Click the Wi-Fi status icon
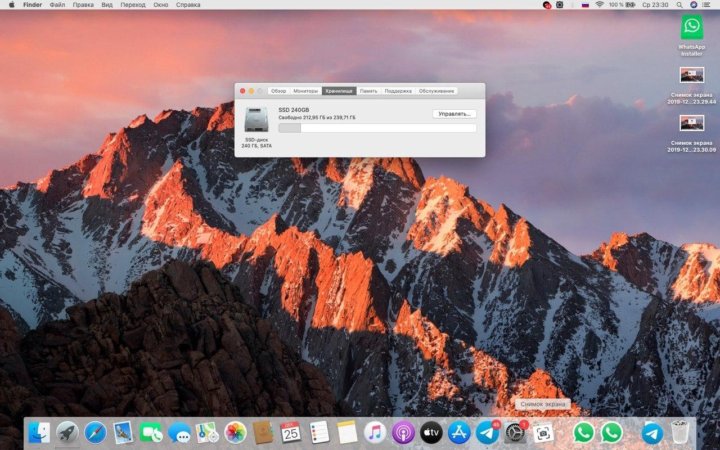 point(600,5)
